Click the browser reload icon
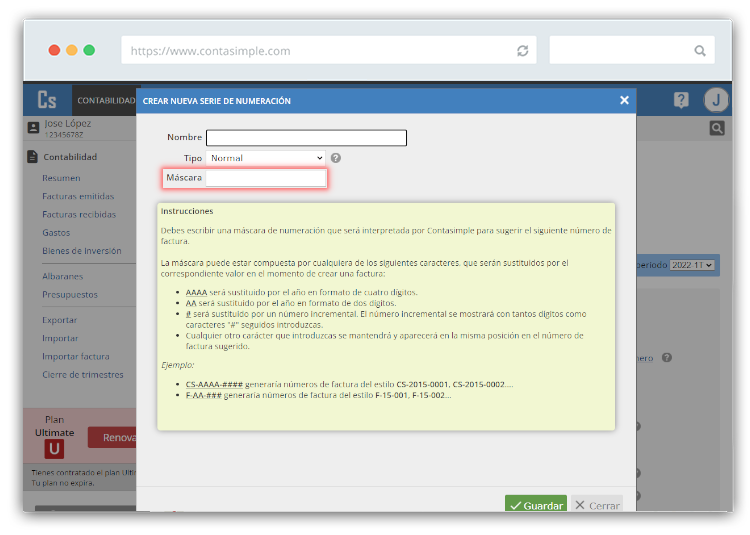The image size is (750, 535). [x=522, y=50]
